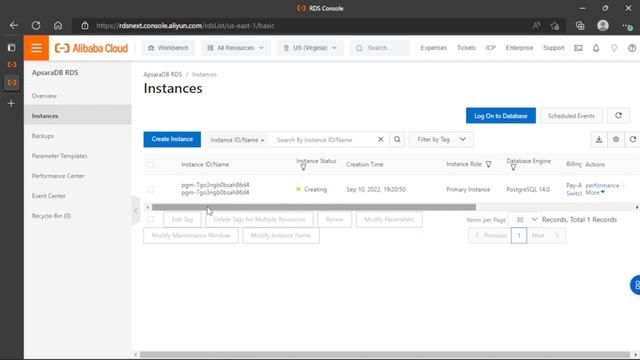Toggle the vertical tabs pane icon
Image resolution: width=640 pixels, height=360 pixels.
pyautogui.click(x=11, y=48)
